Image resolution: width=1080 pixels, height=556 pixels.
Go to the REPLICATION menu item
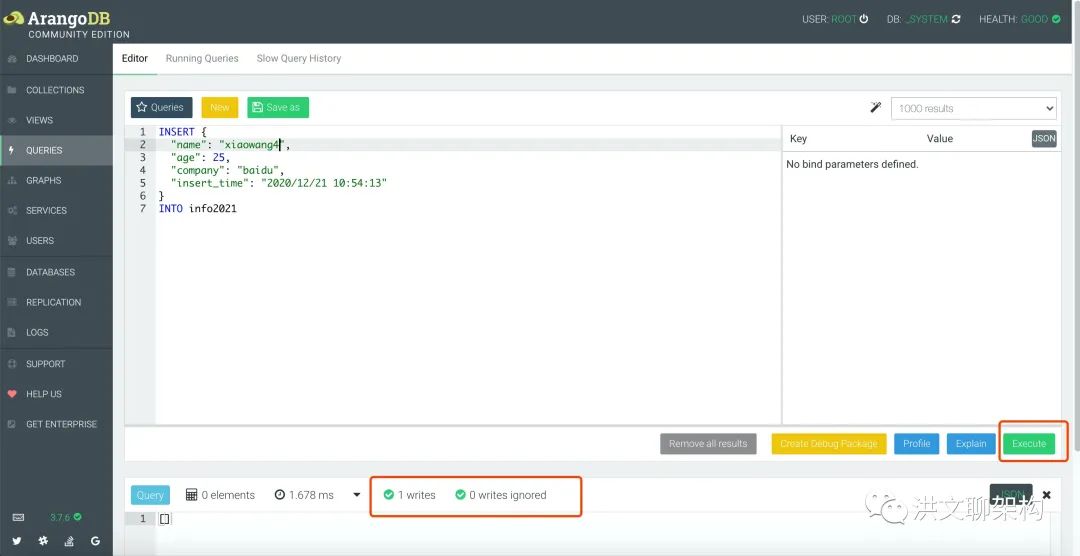tap(56, 302)
